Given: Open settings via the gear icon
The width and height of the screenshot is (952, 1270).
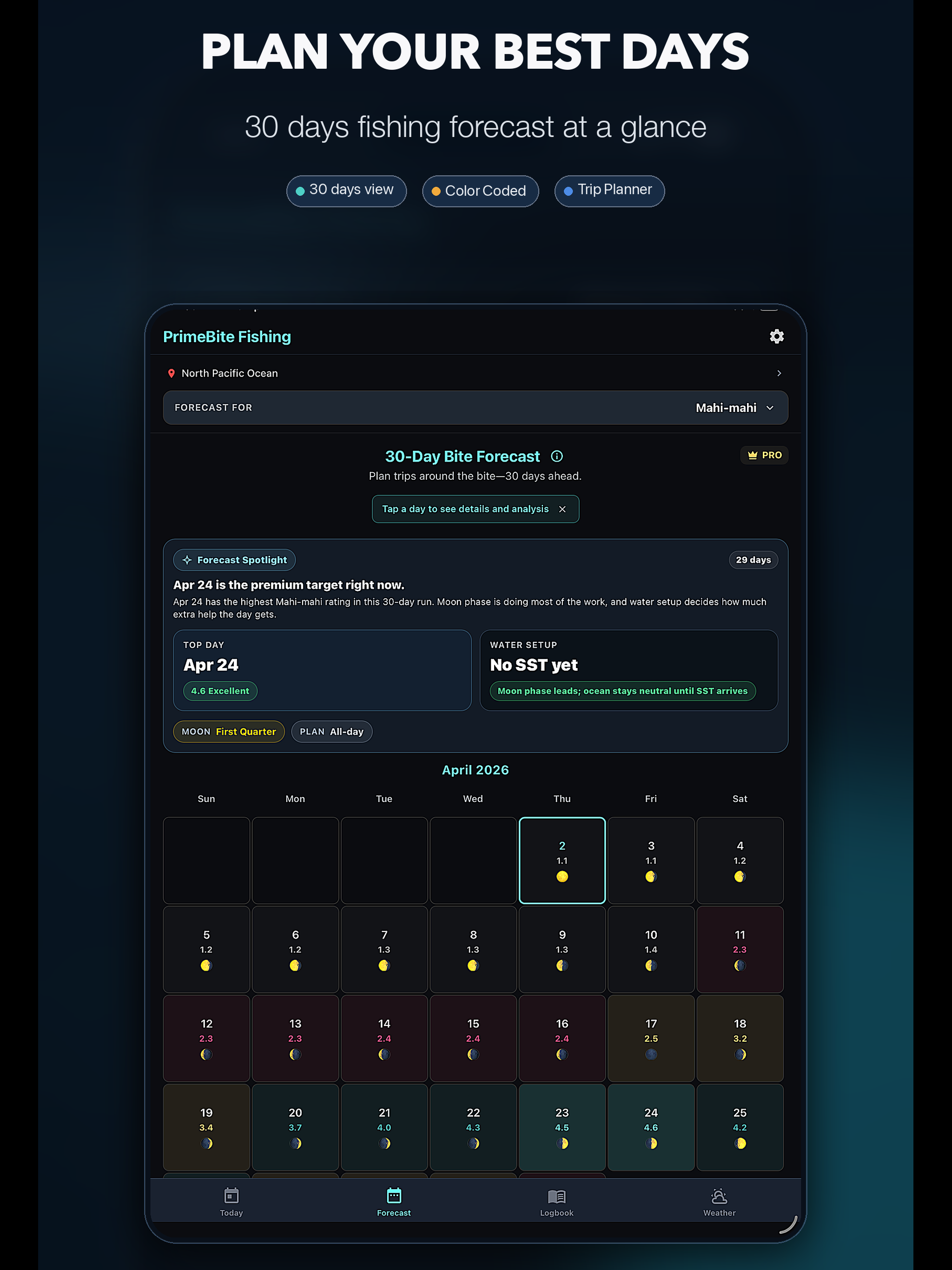Looking at the screenshot, I should tap(776, 337).
